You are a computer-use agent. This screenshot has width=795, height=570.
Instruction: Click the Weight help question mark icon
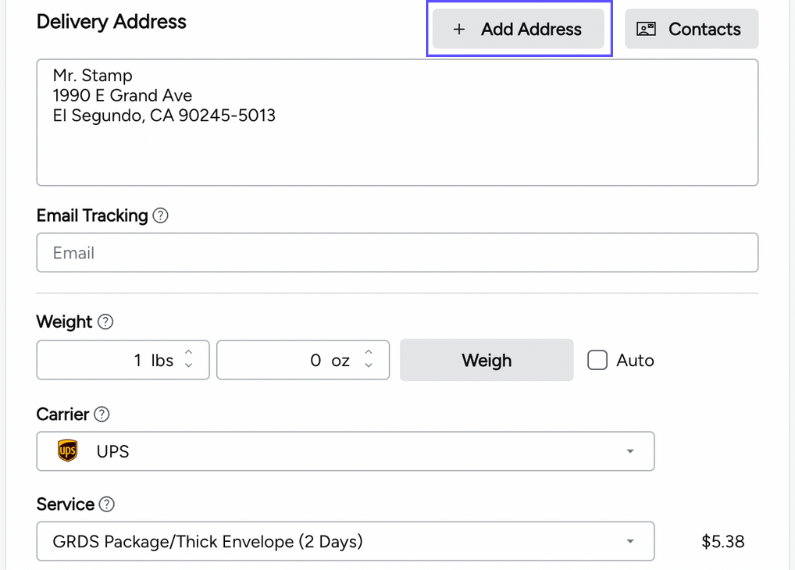click(105, 322)
